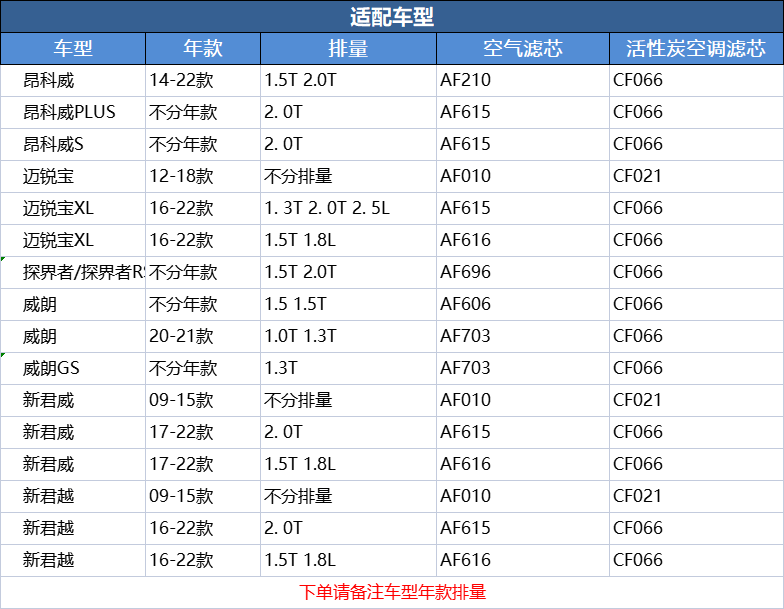Select AF615 in the 昂科威PLUS row
The width and height of the screenshot is (784, 609).
point(523,112)
